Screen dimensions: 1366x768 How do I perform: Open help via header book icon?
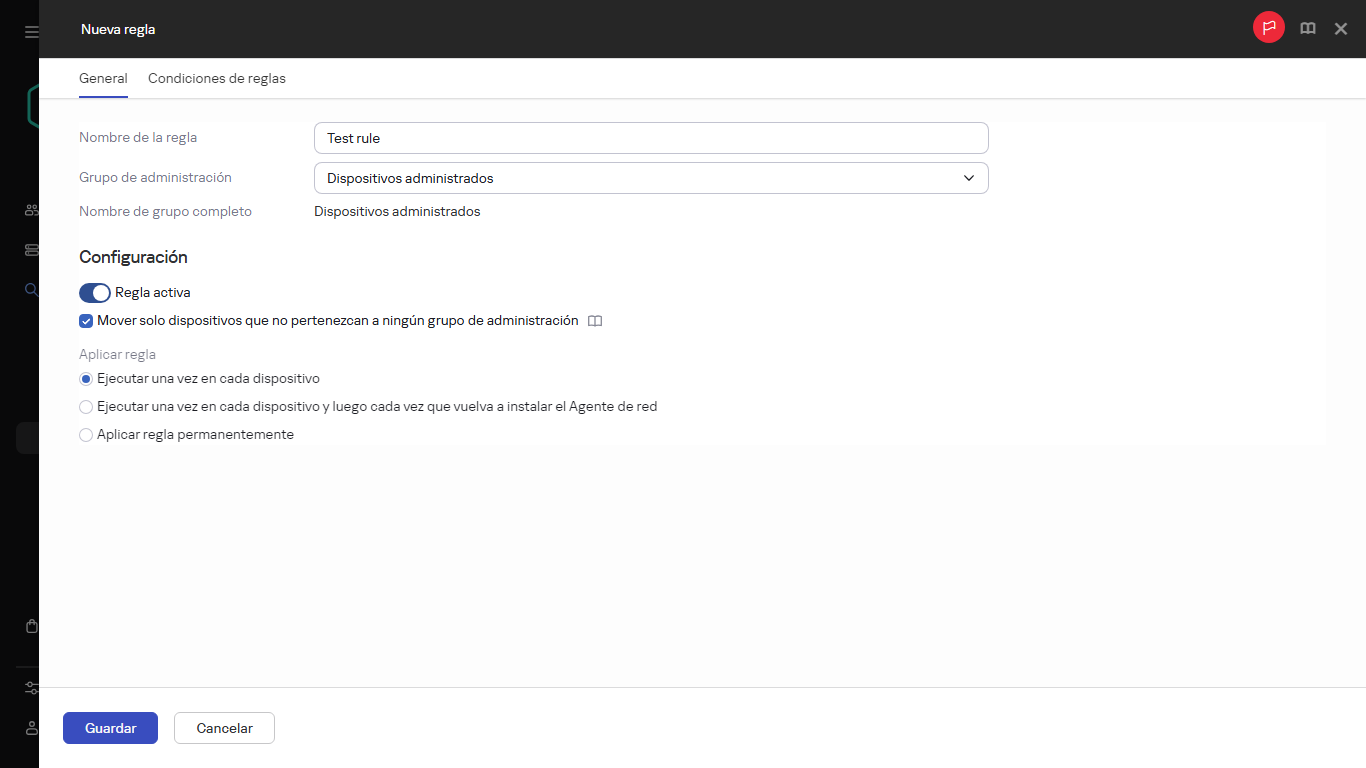coord(1307,29)
